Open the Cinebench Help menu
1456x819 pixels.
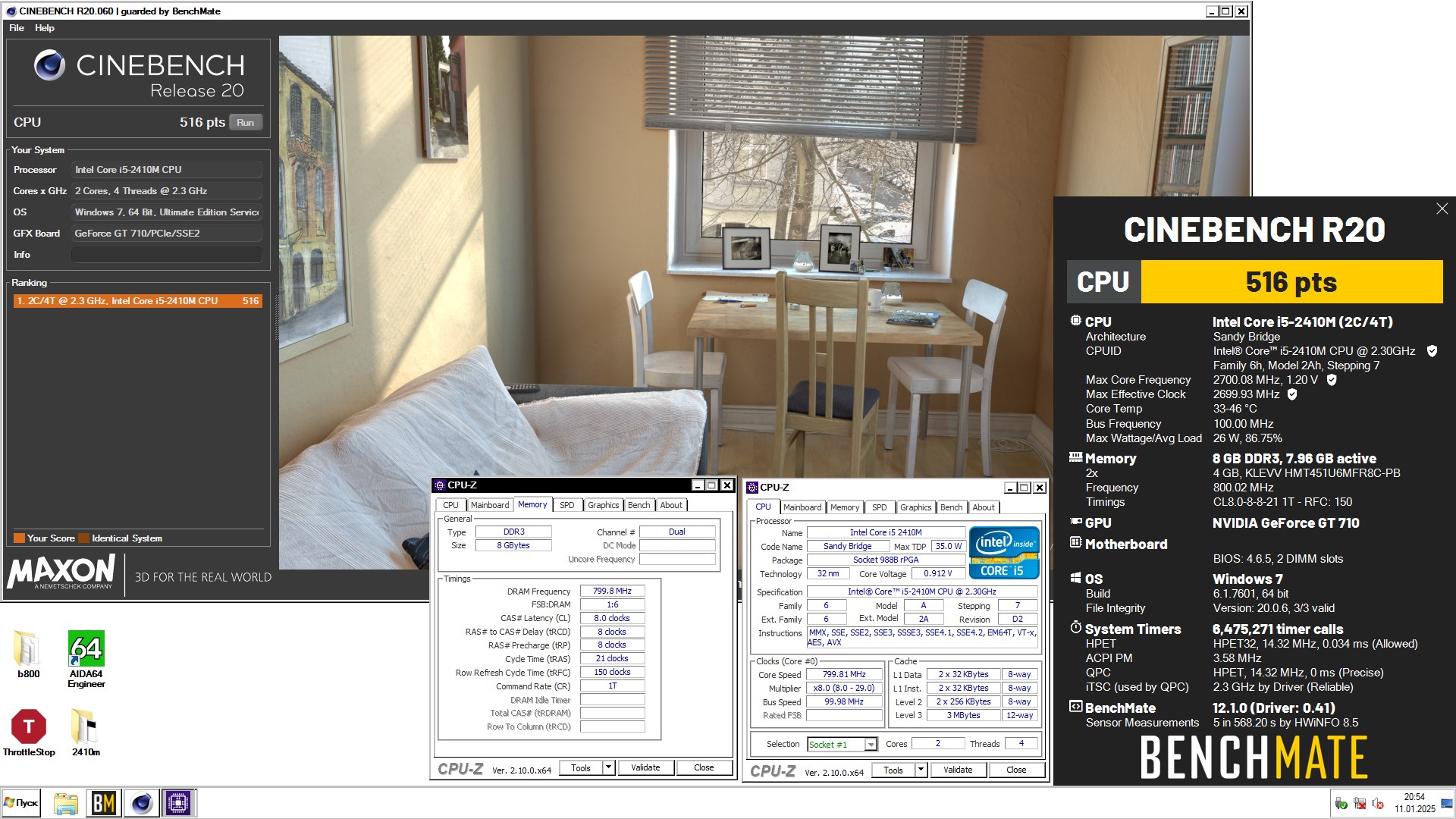point(45,28)
